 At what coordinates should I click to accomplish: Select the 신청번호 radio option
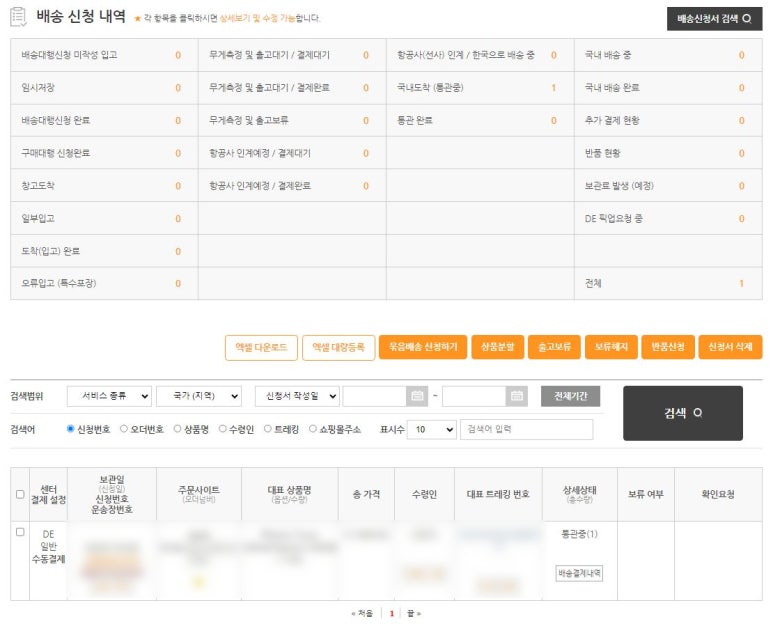pos(71,429)
